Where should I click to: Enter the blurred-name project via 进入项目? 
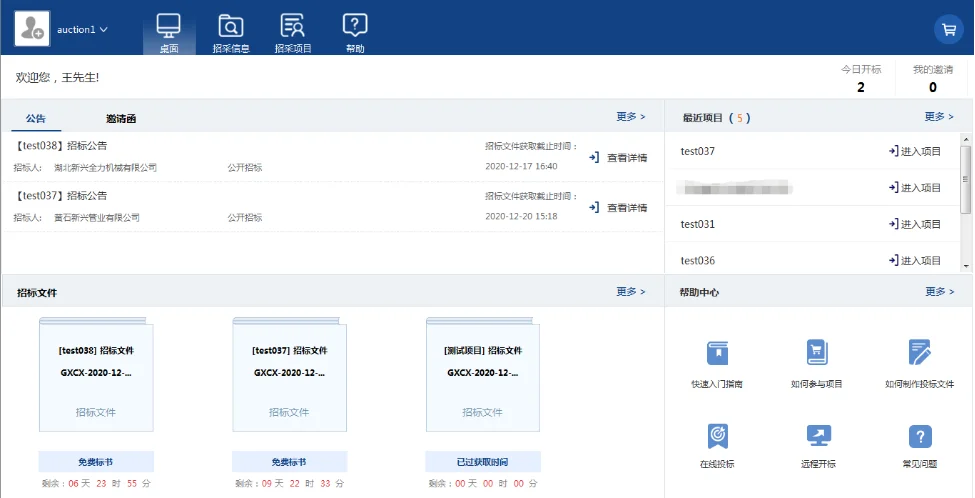[x=915, y=188]
